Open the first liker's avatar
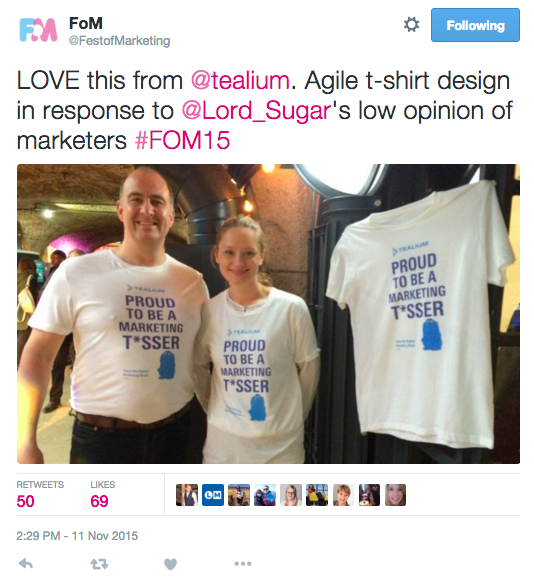 click(x=187, y=495)
